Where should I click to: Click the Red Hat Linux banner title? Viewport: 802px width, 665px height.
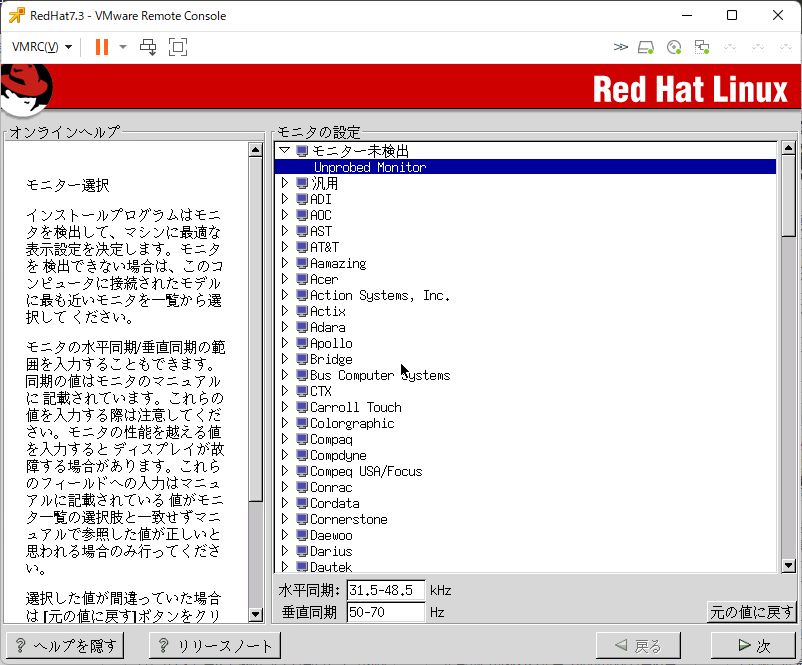(x=690, y=90)
